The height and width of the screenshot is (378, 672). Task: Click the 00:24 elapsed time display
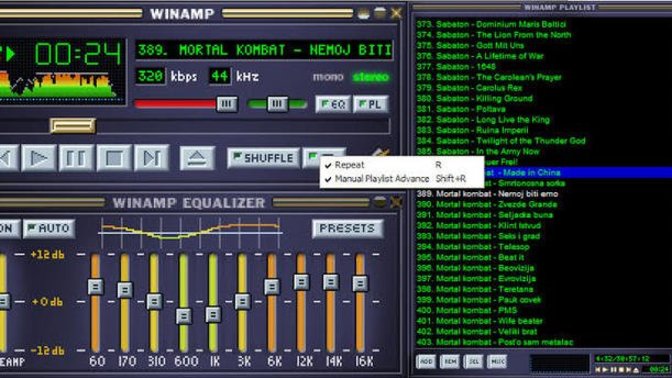[x=78, y=54]
